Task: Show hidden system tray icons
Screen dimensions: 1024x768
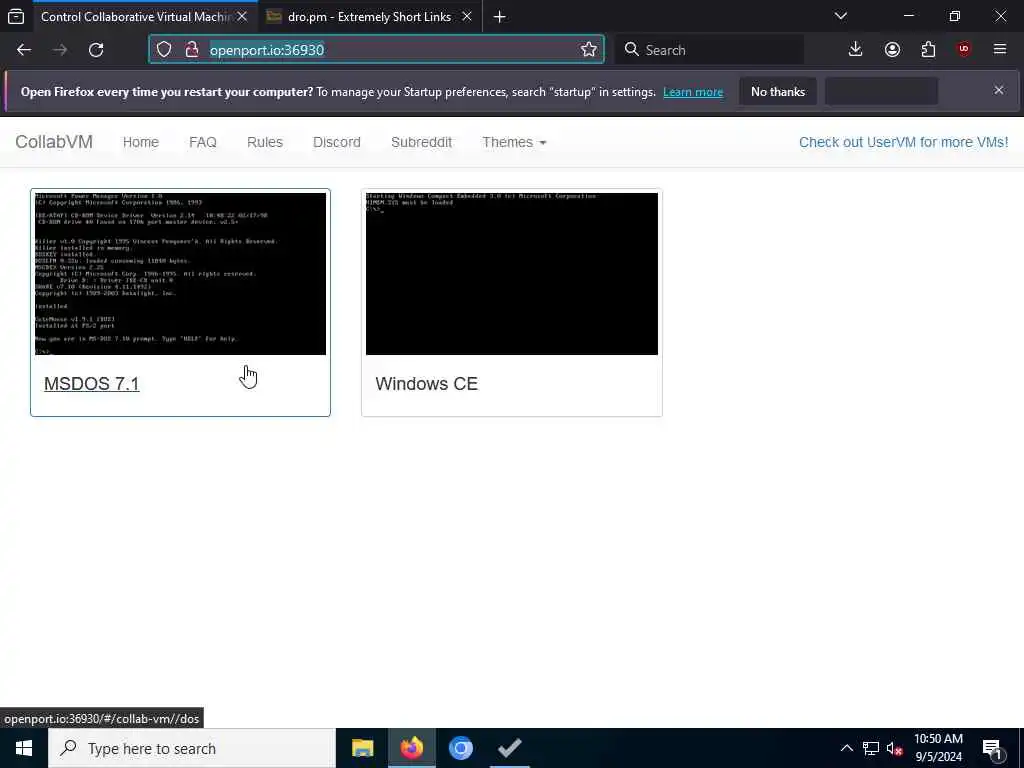Action: pyautogui.click(x=846, y=748)
